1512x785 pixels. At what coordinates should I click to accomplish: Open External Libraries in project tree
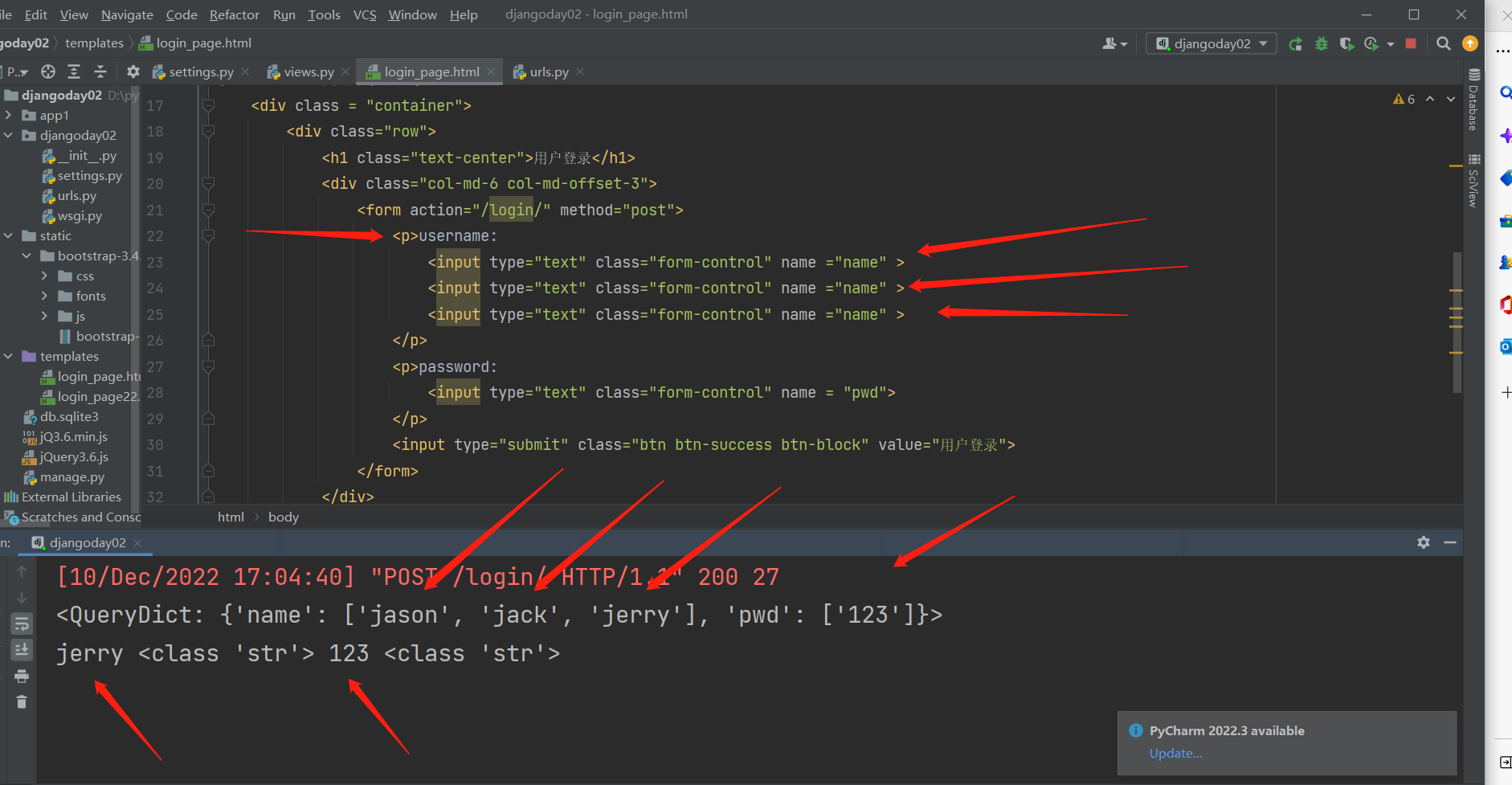(71, 497)
